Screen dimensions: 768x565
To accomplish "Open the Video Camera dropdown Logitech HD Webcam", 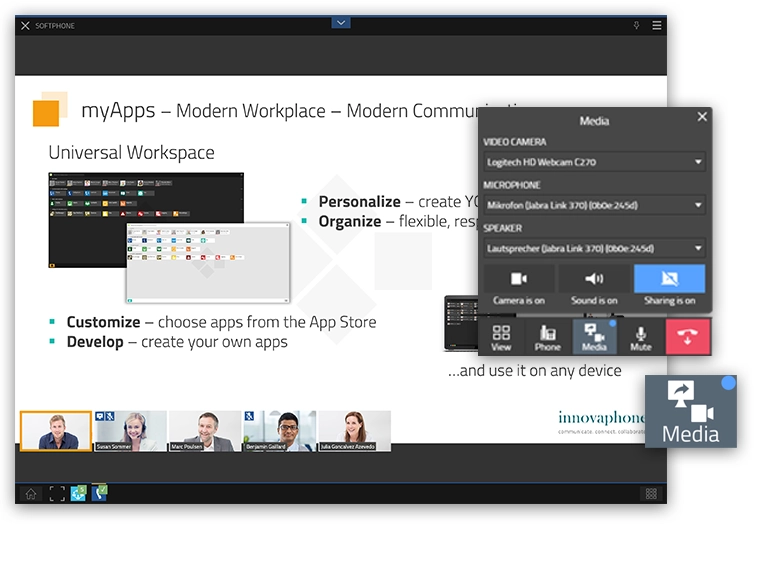I will point(595,162).
